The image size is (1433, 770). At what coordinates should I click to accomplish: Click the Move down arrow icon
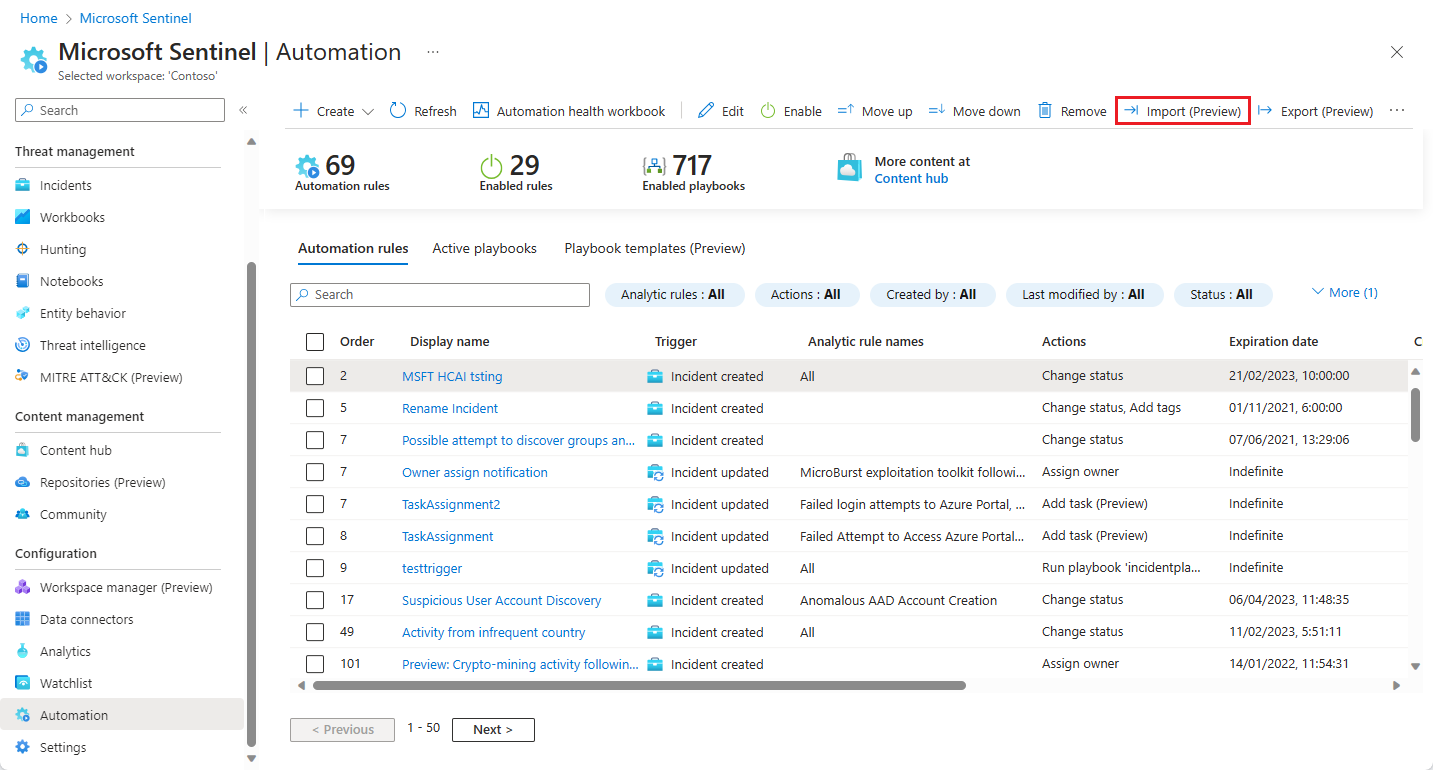937,111
